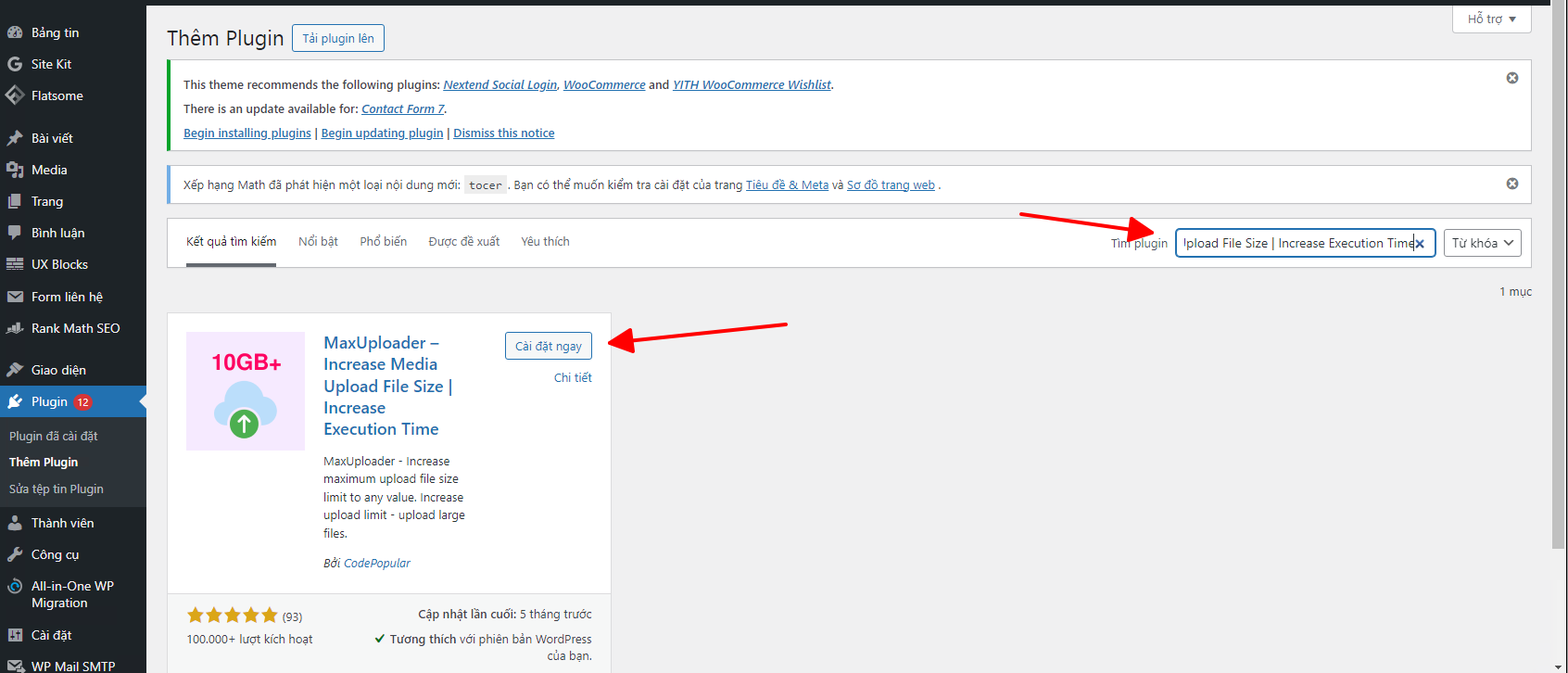This screenshot has height=673, width=1568.
Task: Click the Bình luận comment bubble icon
Action: pos(15,233)
